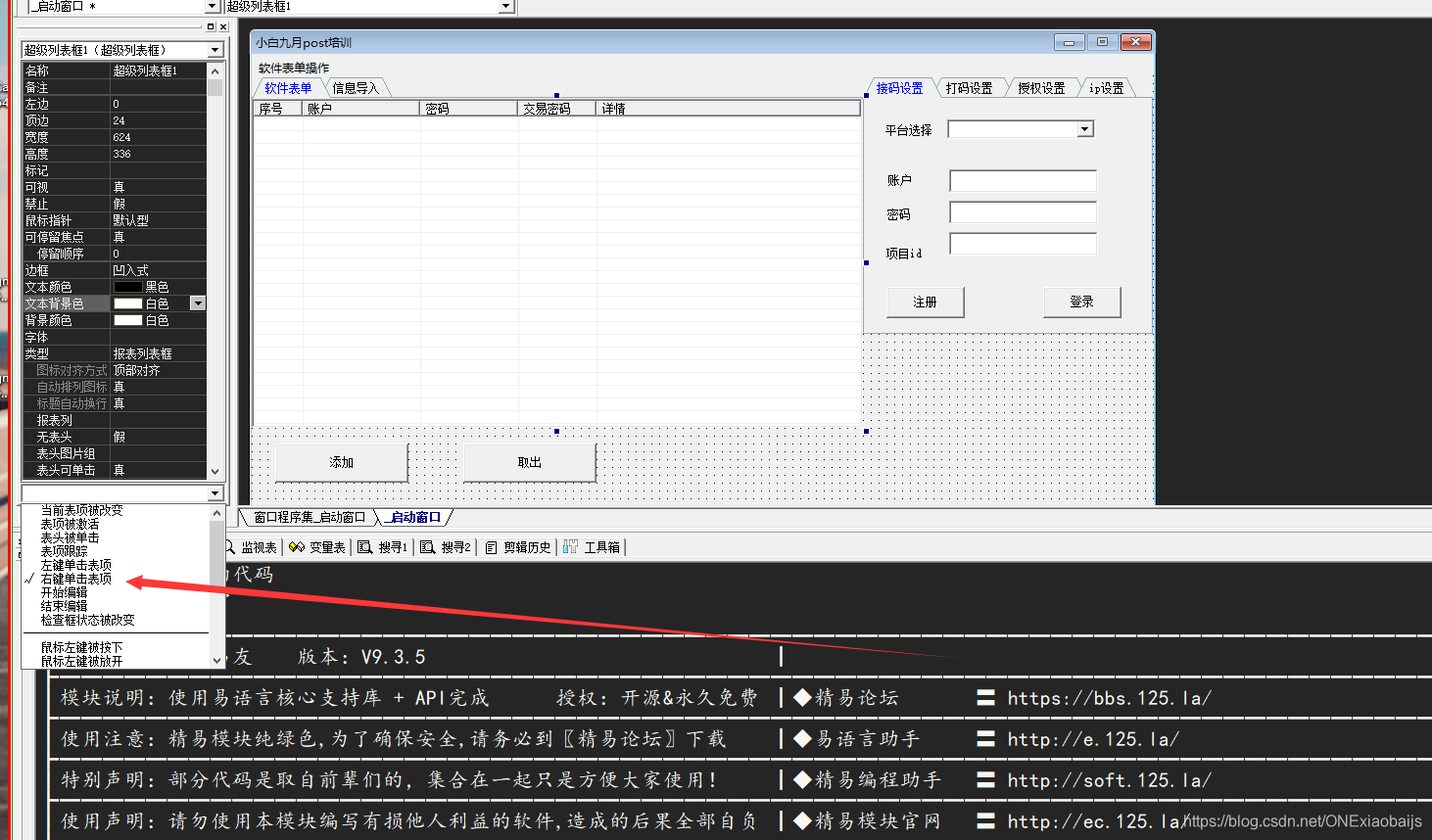Open https://bbs.125.la/ link in code
The width and height of the screenshot is (1432, 840).
[1109, 698]
